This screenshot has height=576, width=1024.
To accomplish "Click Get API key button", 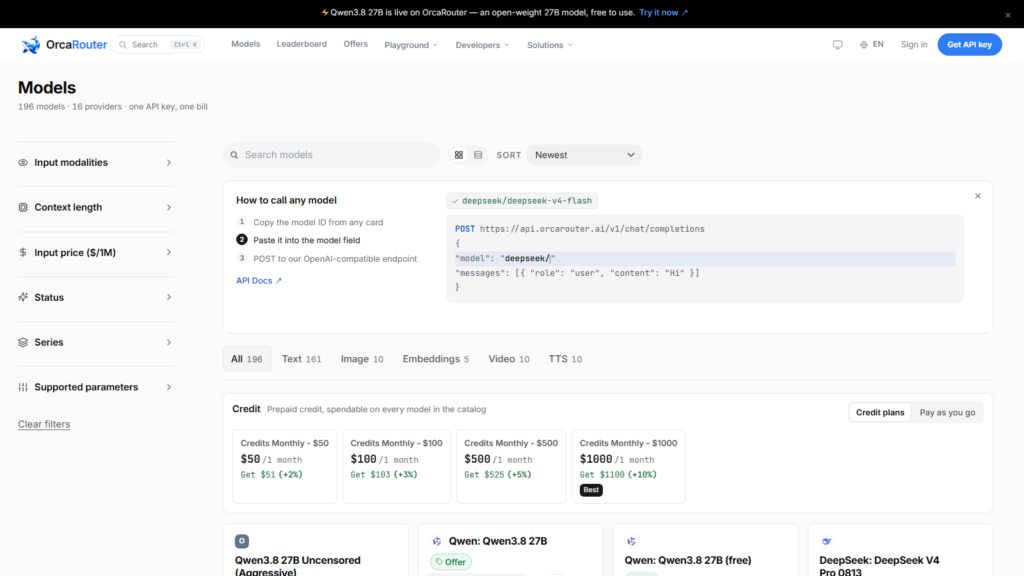I will click(x=969, y=44).
